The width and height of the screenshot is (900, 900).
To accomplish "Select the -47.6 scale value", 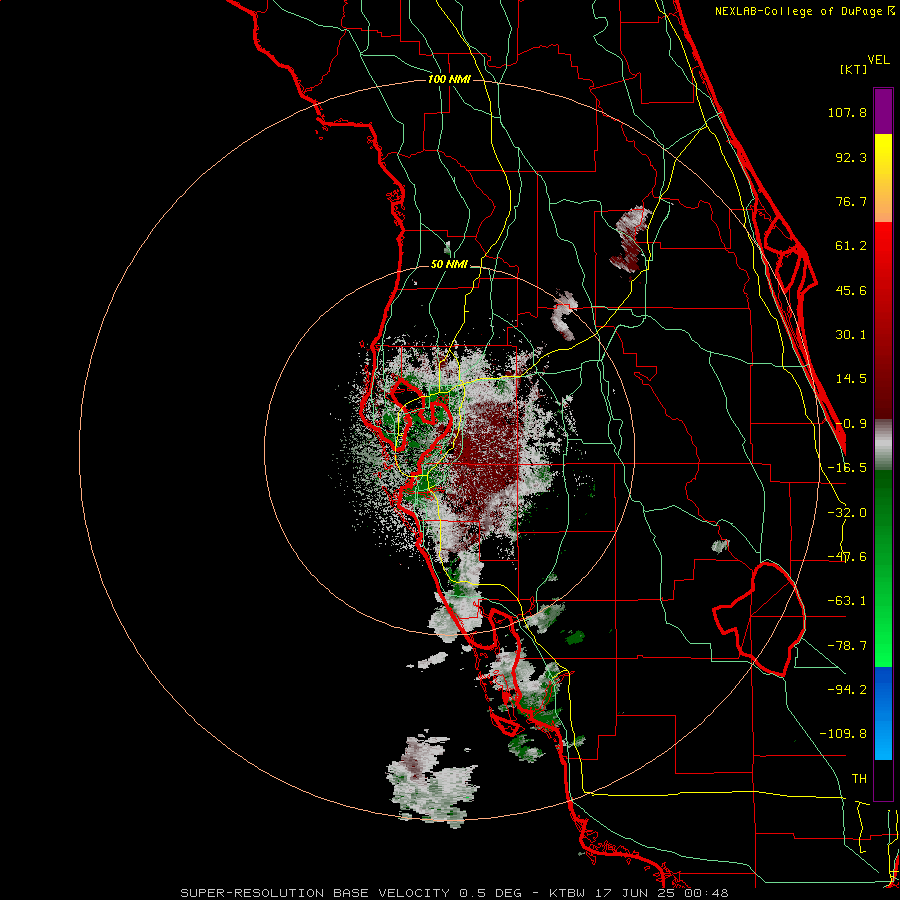I will (847, 557).
